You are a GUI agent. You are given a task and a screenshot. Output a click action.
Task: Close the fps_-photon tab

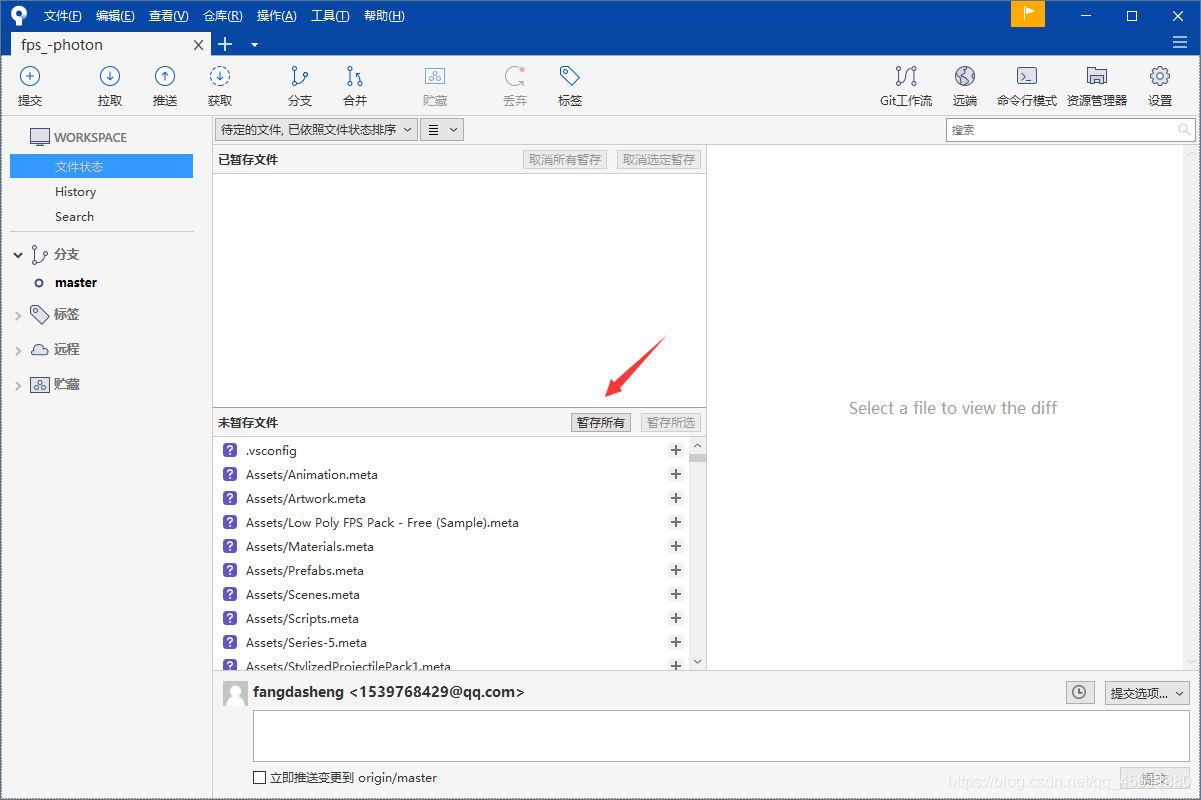199,45
